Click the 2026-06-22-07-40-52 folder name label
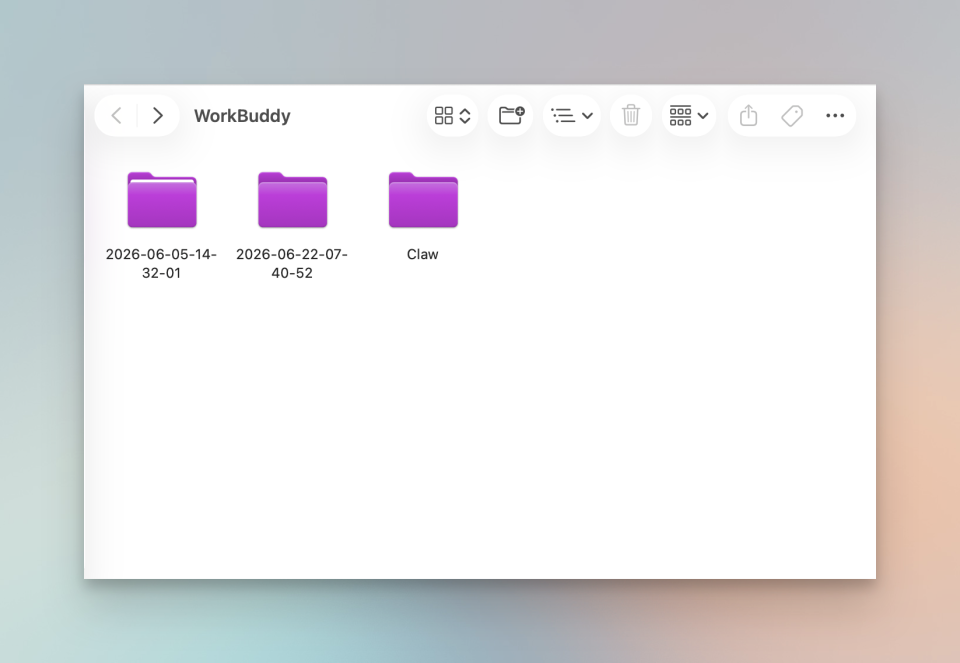Screen dimensions: 960x663 coord(292,263)
